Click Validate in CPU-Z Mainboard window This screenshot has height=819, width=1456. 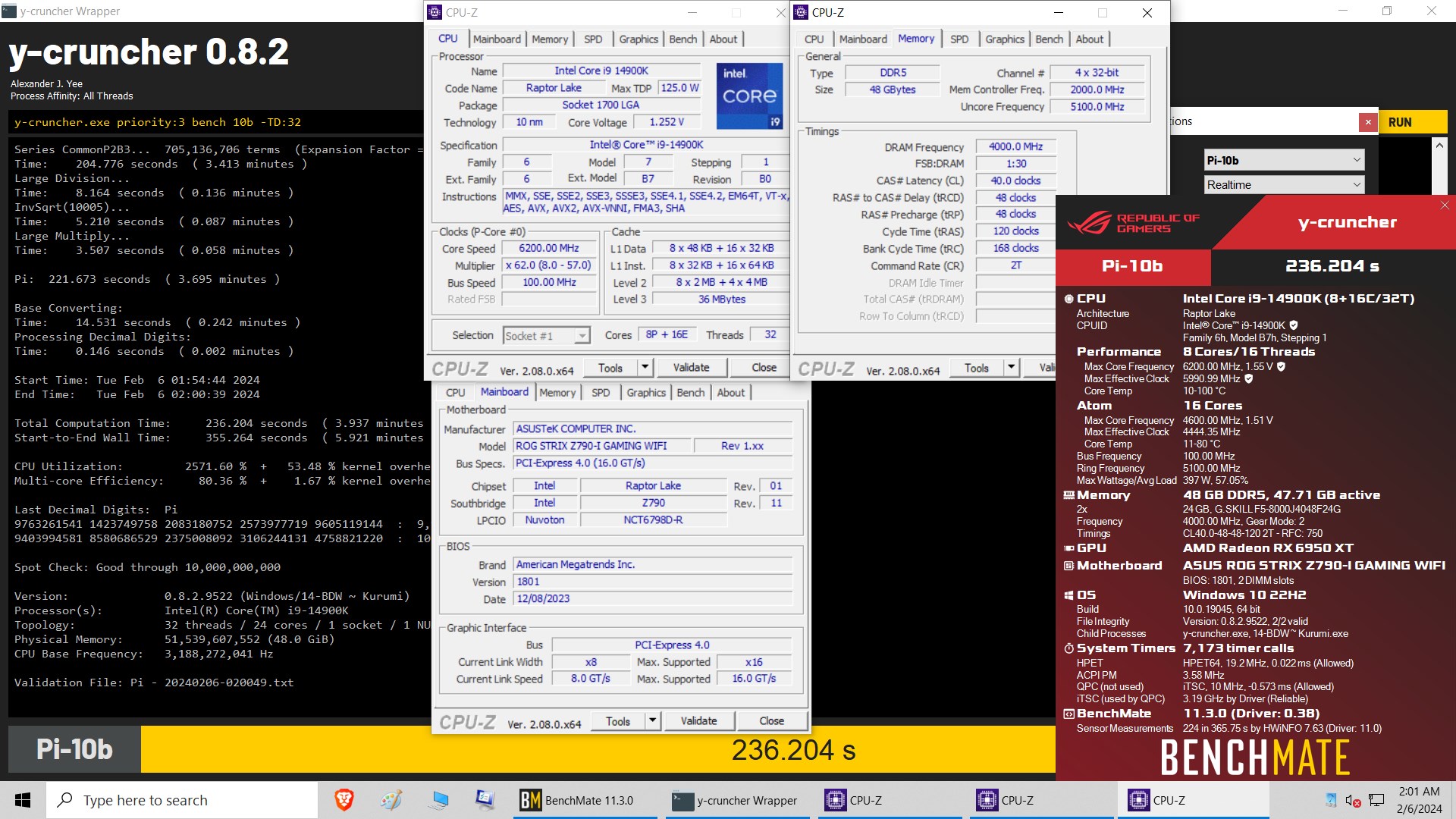[x=698, y=720]
